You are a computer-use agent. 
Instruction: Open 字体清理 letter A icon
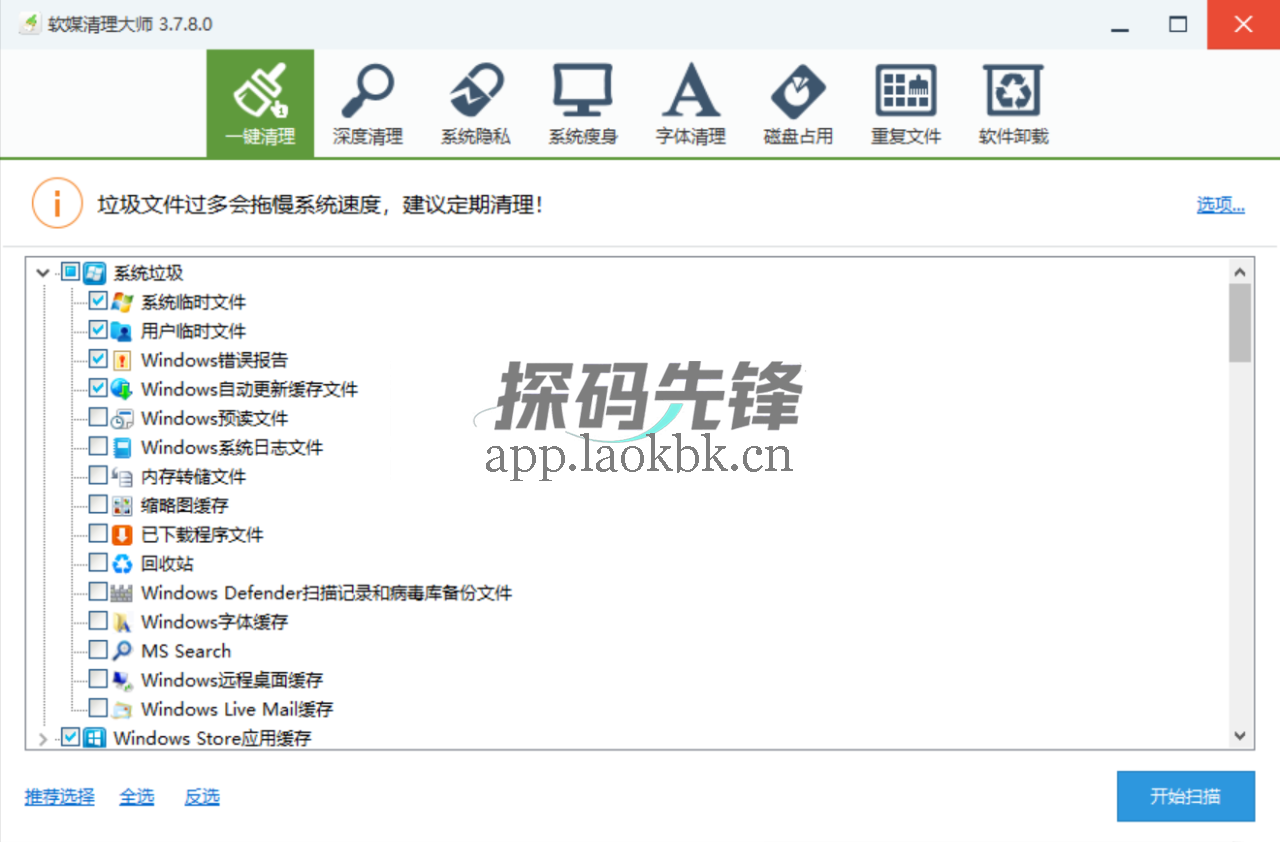point(690,91)
